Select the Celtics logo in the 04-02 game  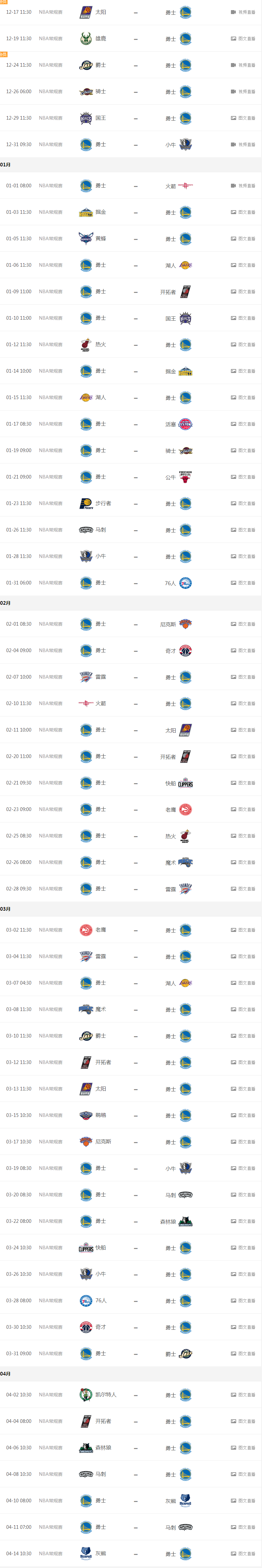[x=86, y=1394]
